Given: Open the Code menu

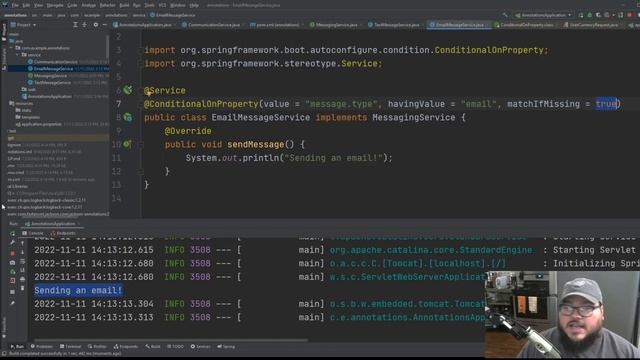Looking at the screenshot, I should tap(72, 5).
